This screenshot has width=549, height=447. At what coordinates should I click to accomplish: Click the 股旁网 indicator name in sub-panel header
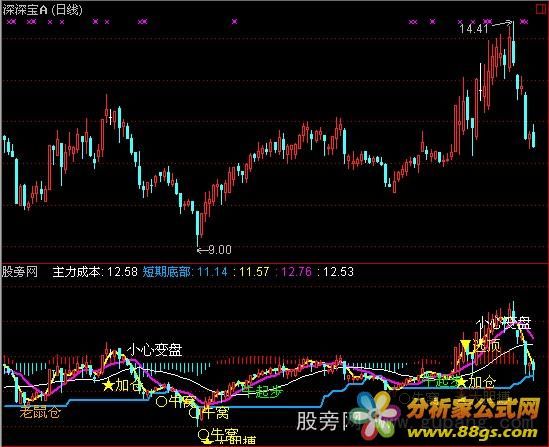pos(20,272)
